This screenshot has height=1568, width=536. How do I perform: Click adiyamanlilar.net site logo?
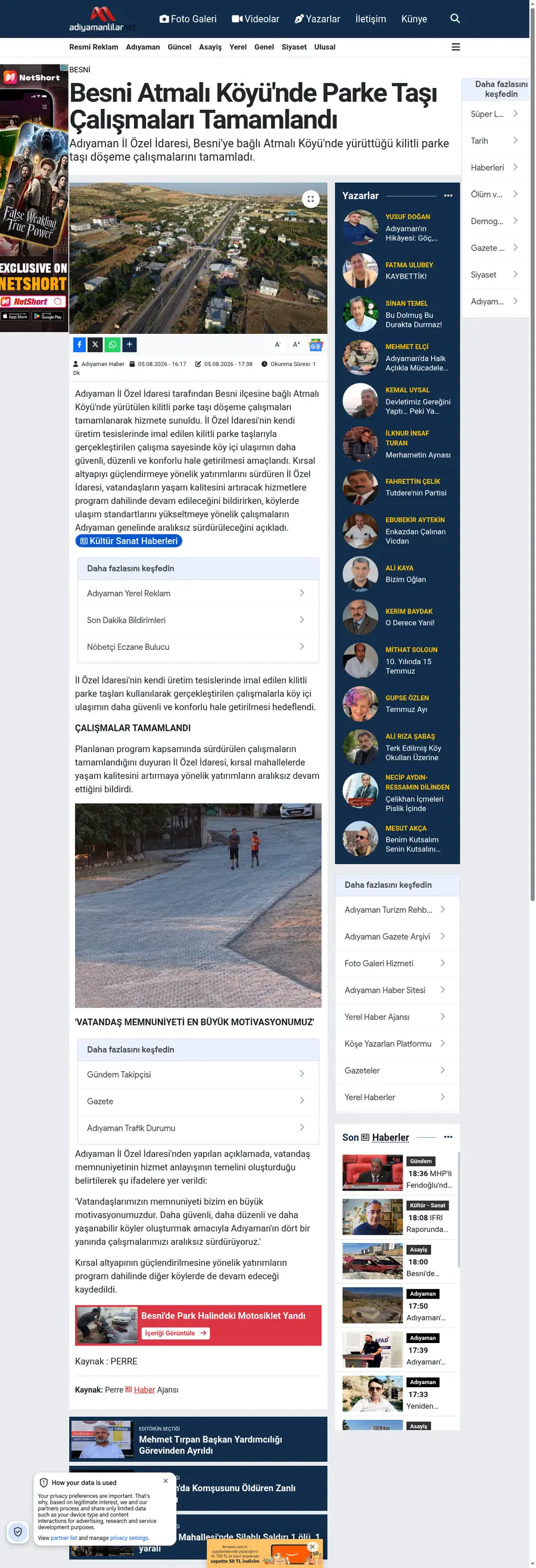coord(102,19)
